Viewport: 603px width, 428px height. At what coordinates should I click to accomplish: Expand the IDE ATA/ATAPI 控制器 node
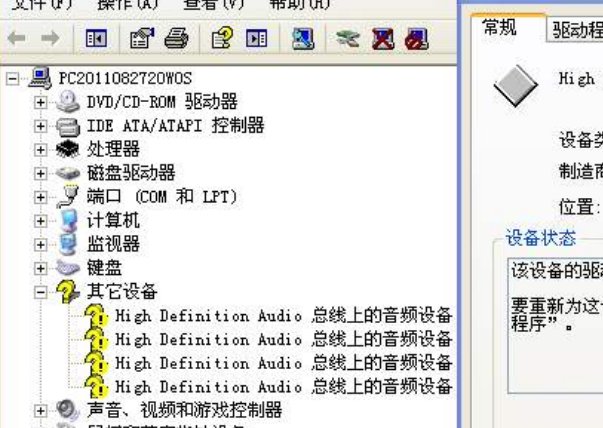(x=40, y=126)
